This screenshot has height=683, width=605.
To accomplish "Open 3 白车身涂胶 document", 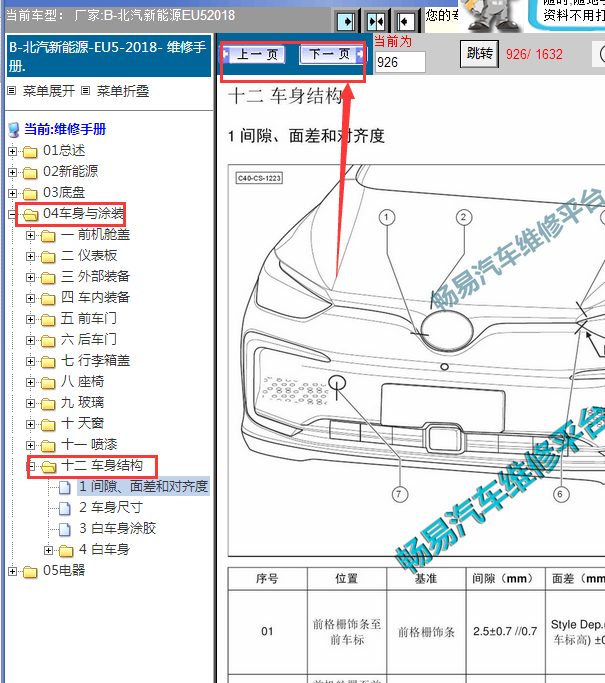I will (118, 528).
